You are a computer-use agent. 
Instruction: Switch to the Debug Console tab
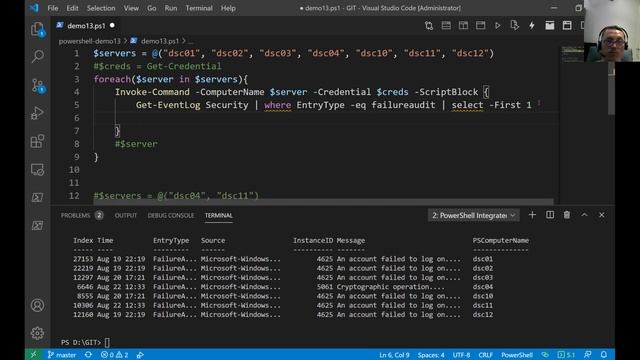[171, 215]
